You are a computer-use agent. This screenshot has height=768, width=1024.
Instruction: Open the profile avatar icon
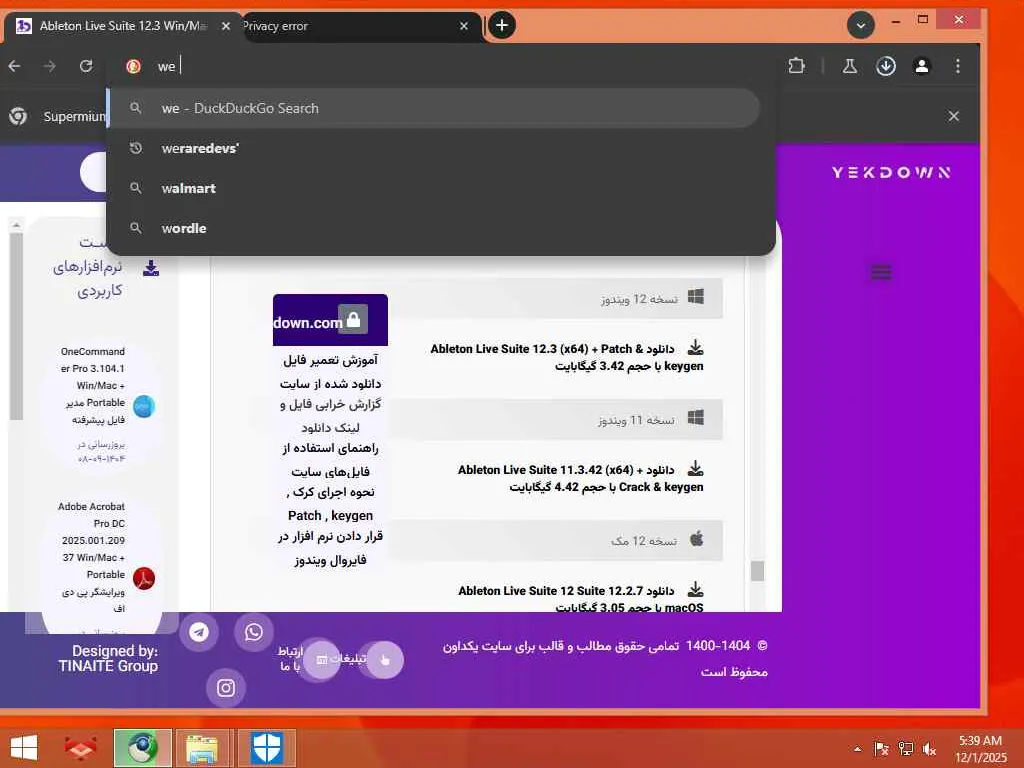pos(921,66)
